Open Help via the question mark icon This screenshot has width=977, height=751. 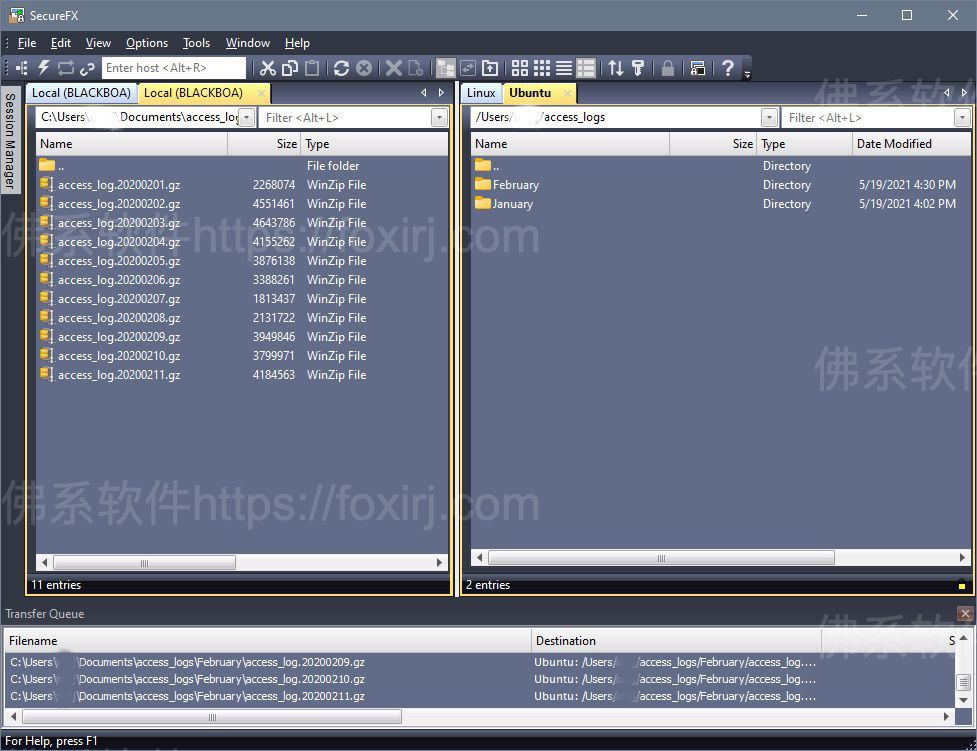726,68
